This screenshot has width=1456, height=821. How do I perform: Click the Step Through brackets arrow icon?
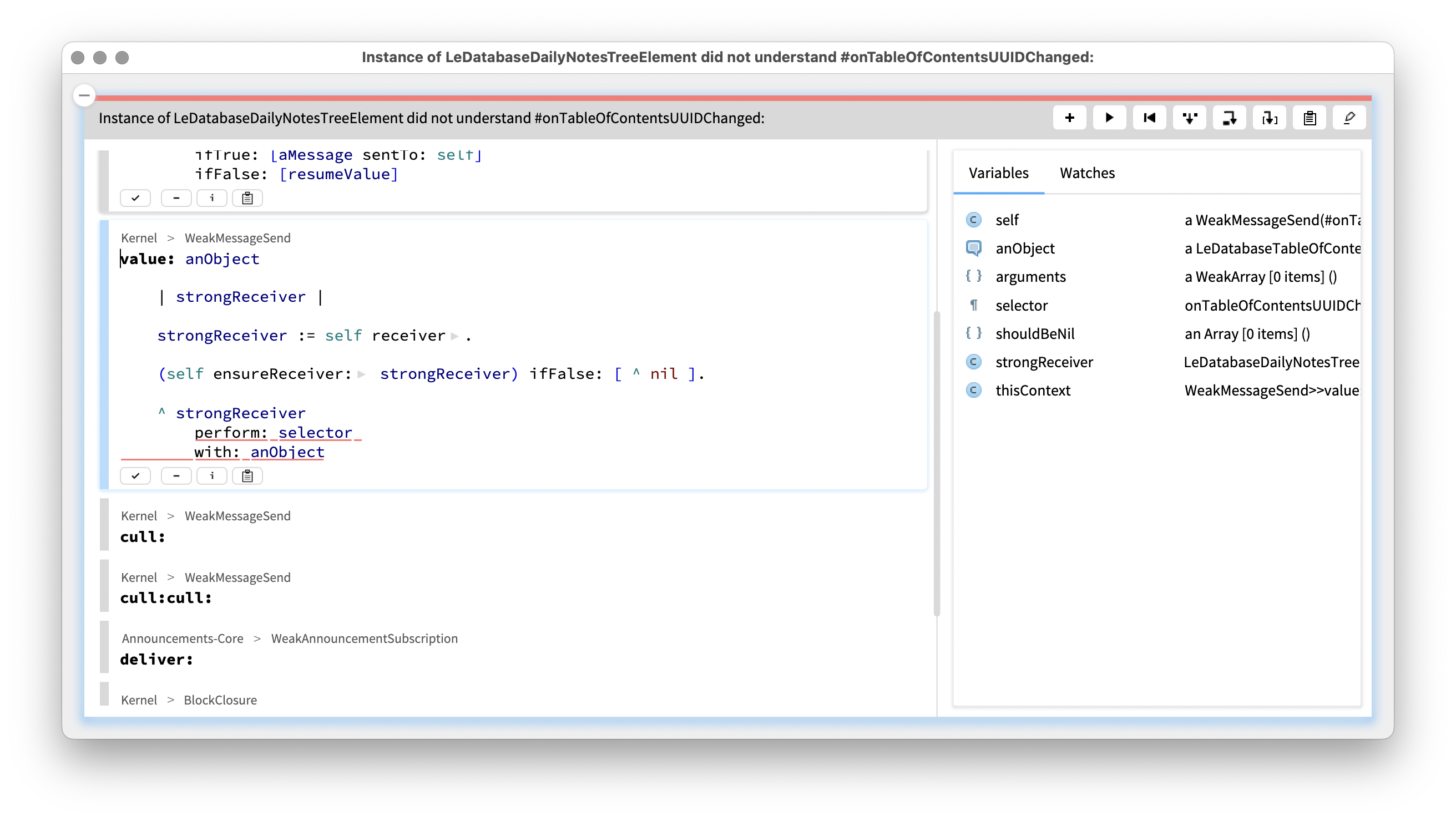(1270, 118)
